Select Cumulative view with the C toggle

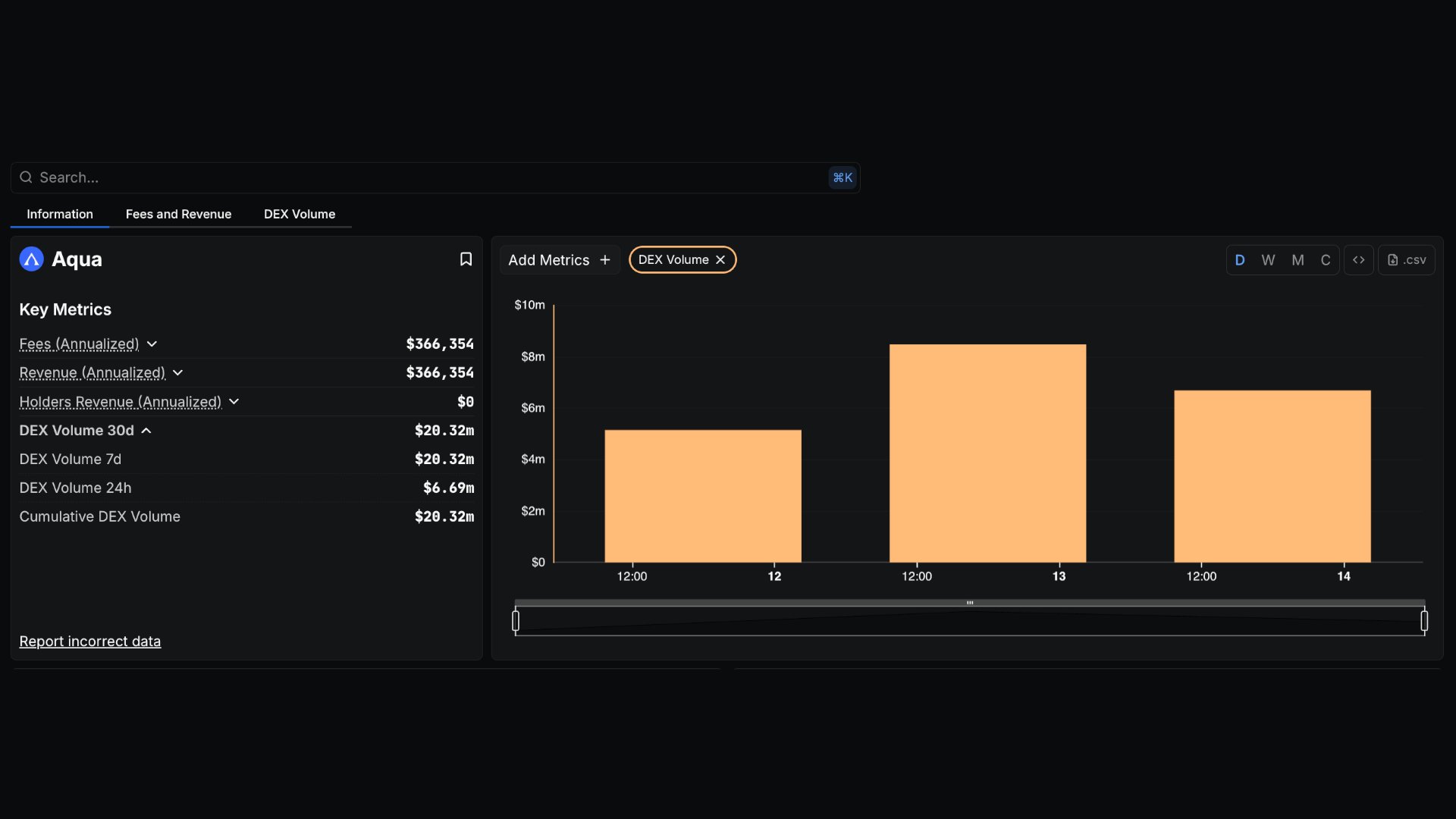[x=1326, y=259]
